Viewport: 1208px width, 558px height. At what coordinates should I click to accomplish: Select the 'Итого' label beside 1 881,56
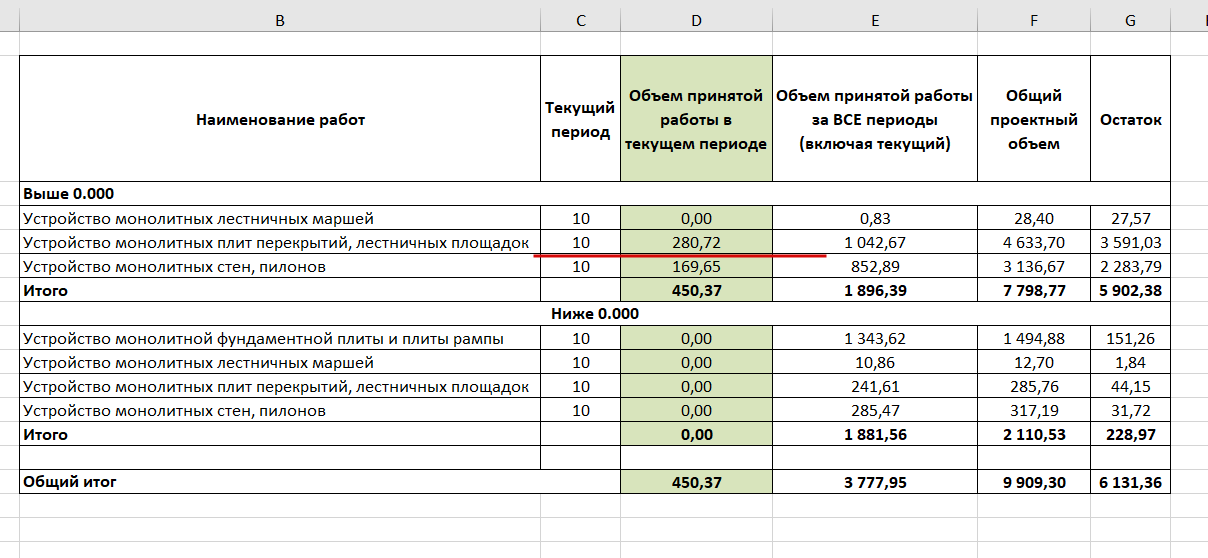280,435
